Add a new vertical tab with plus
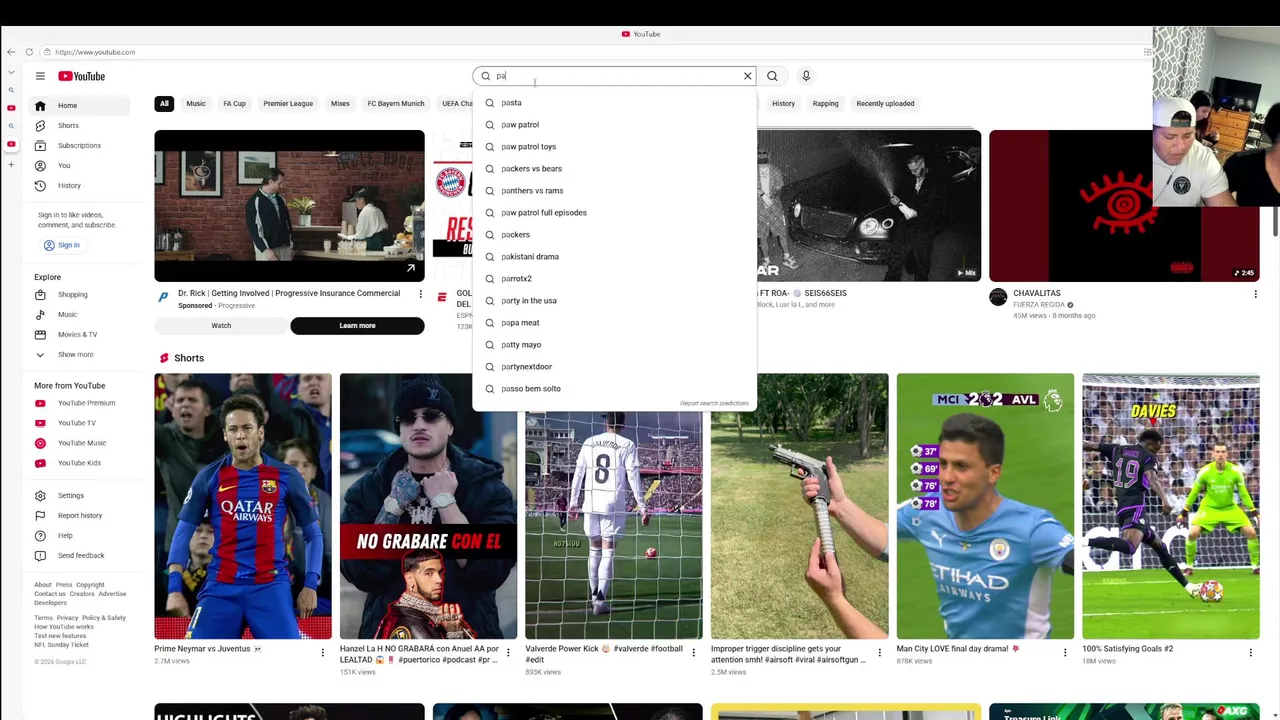The height and width of the screenshot is (720, 1280). point(11,163)
